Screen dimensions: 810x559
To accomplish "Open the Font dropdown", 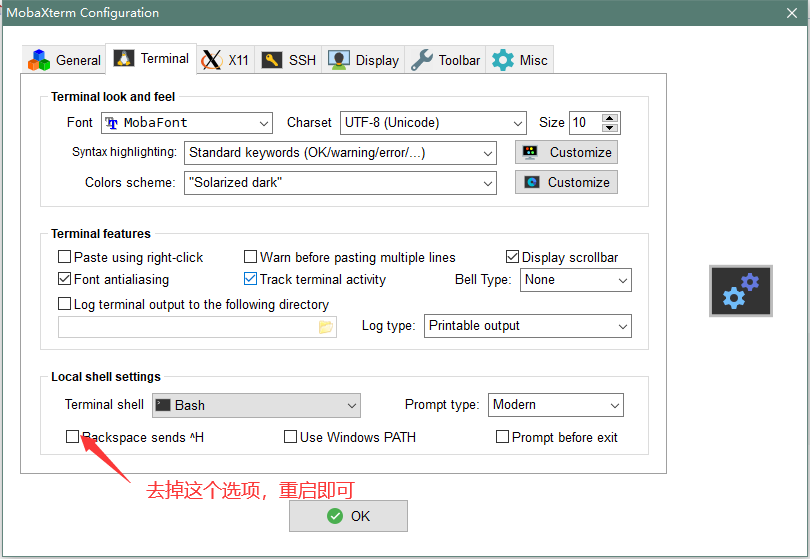I will coord(187,123).
